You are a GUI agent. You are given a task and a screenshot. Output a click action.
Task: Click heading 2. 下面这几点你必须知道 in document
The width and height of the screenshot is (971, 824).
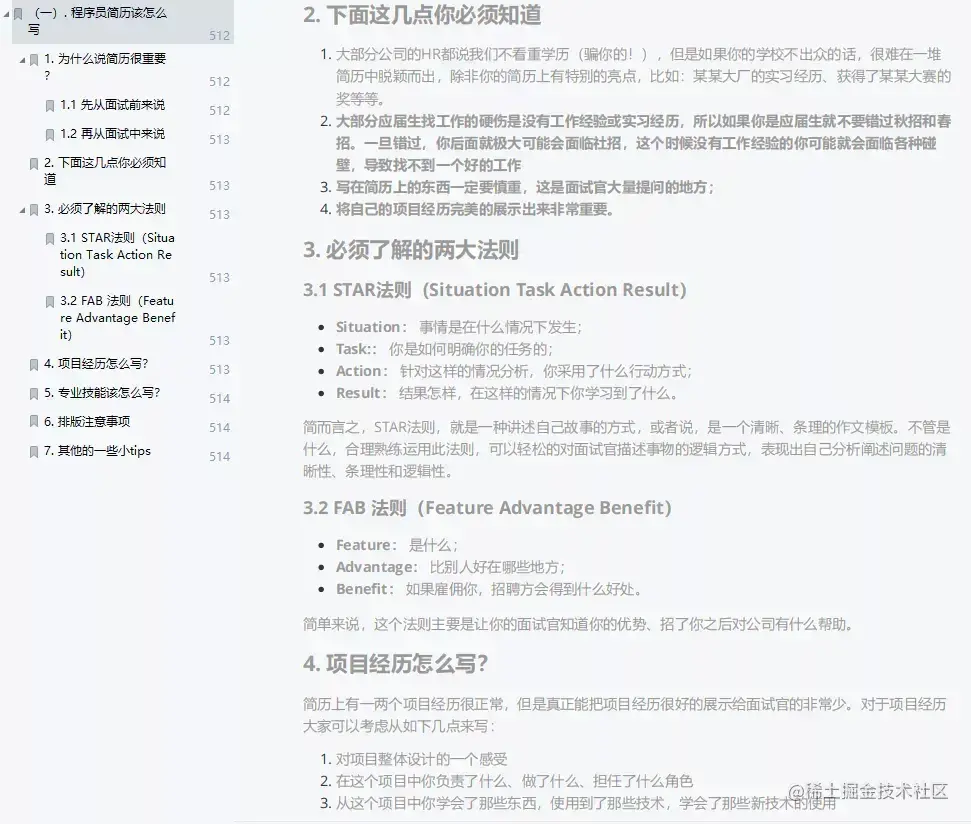coord(422,15)
